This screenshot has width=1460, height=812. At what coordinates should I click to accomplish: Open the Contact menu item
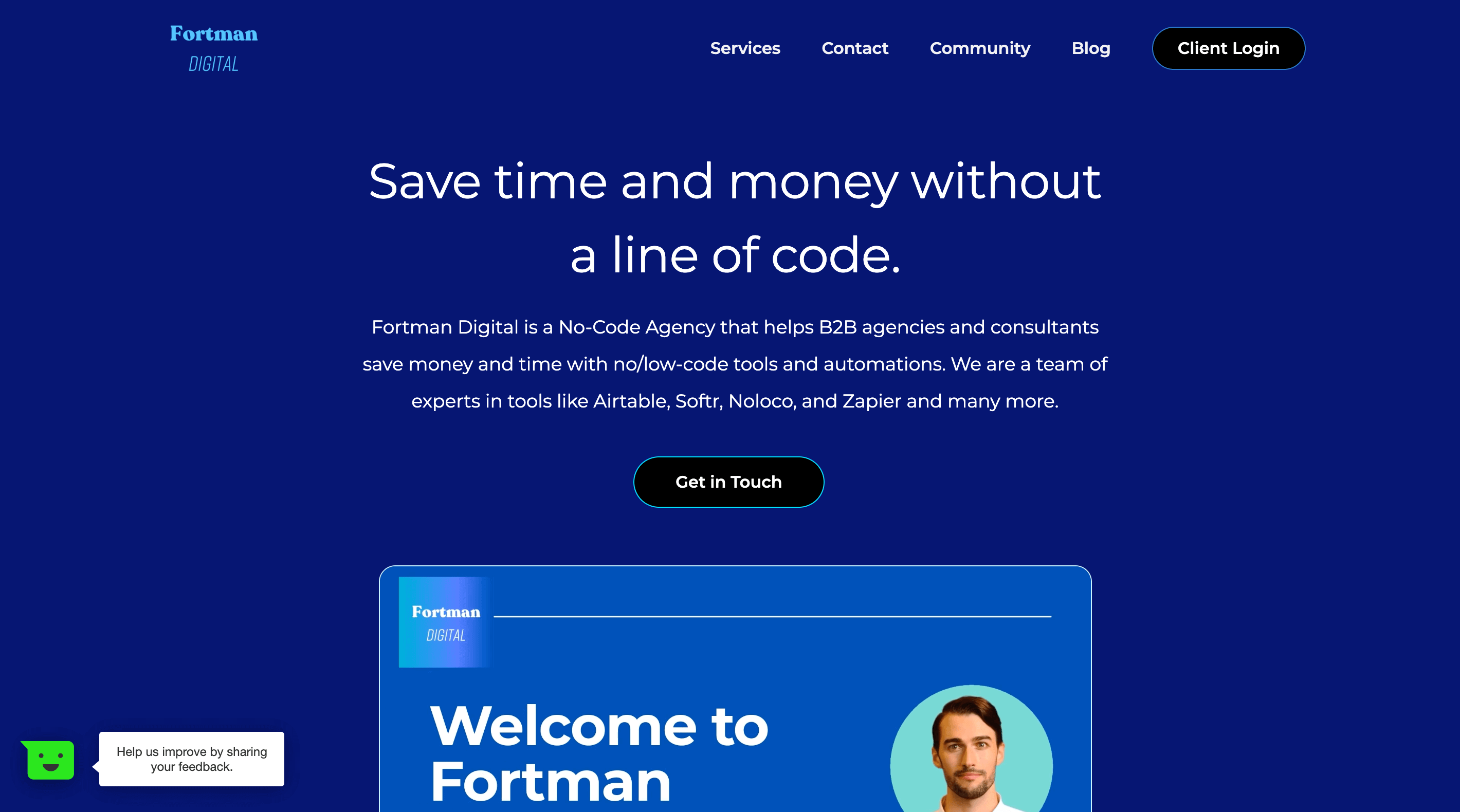[x=854, y=48]
